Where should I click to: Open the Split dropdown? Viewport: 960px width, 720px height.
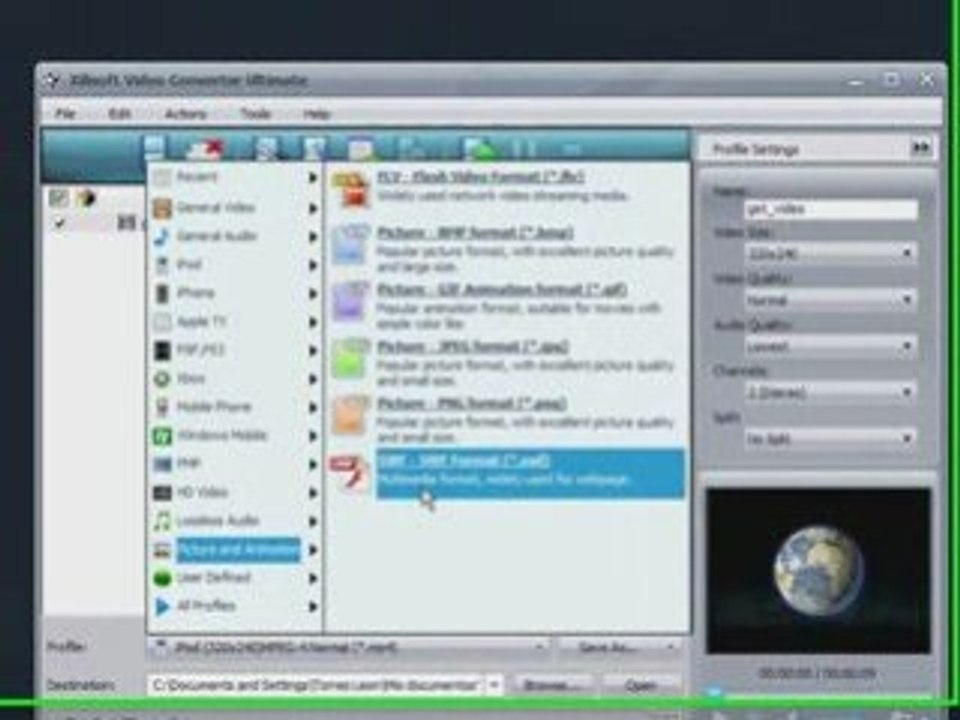coord(831,439)
